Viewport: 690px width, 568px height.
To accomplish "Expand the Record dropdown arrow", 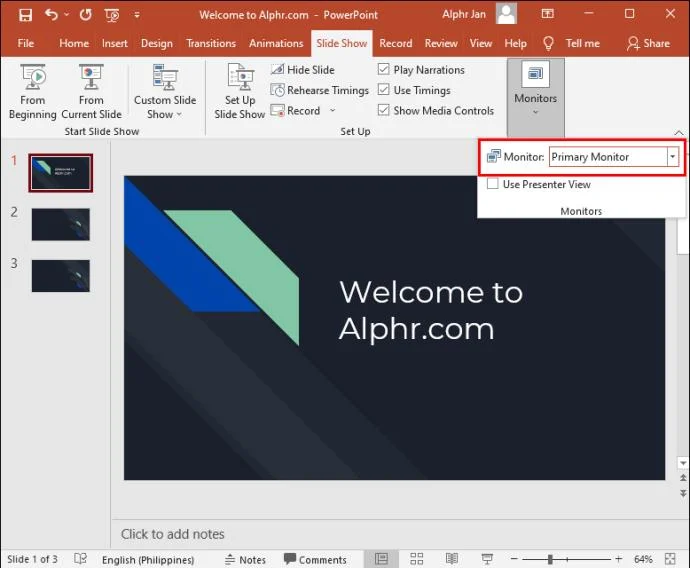I will click(x=333, y=110).
